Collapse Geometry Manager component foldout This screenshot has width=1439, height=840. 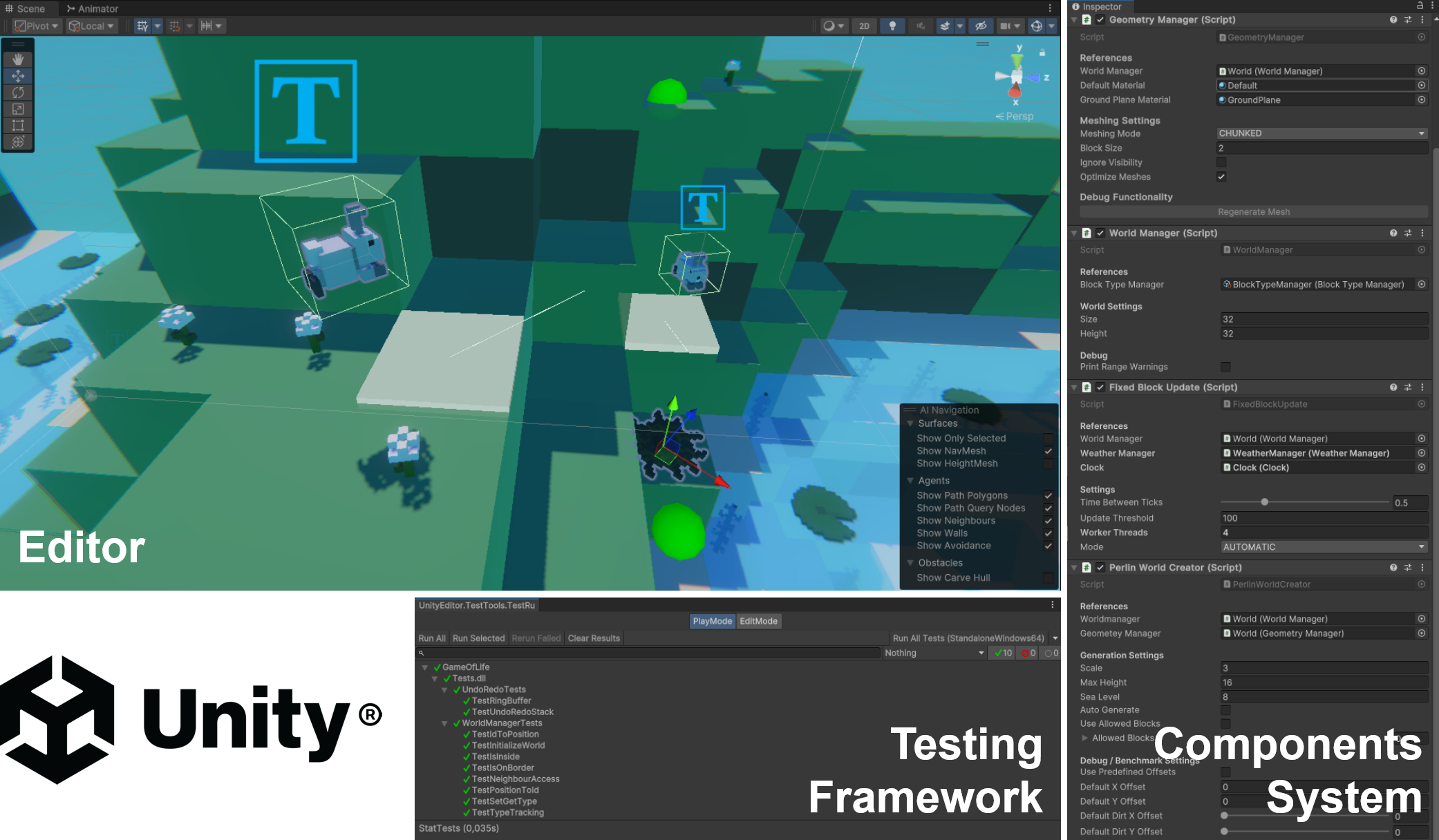1074,20
